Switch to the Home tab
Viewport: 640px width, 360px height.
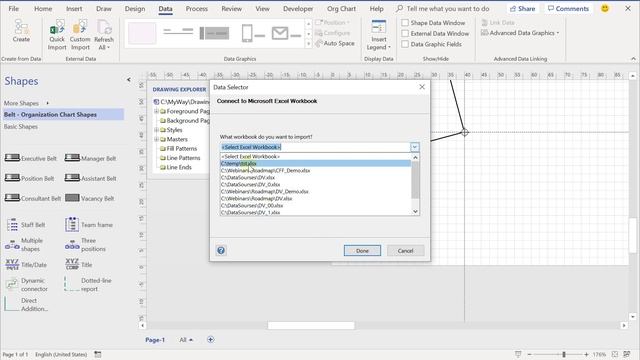[43, 9]
